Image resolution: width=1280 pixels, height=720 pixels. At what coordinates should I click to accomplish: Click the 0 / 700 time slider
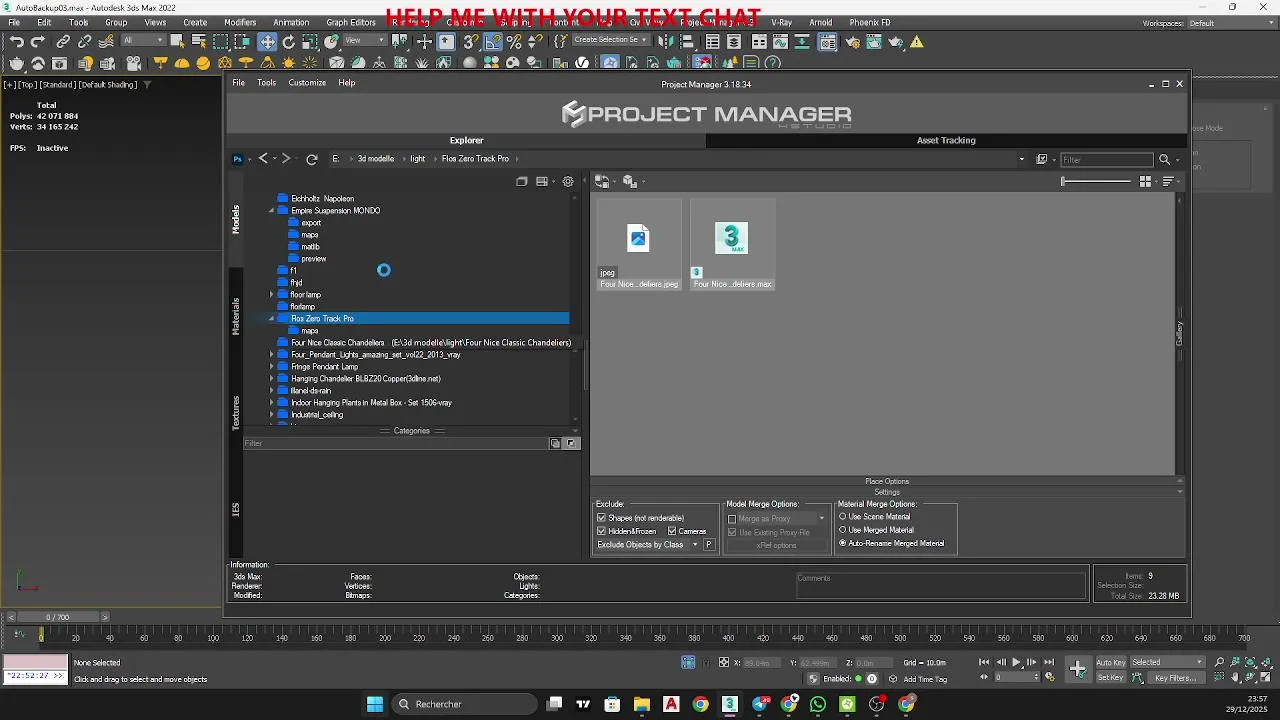coord(56,617)
